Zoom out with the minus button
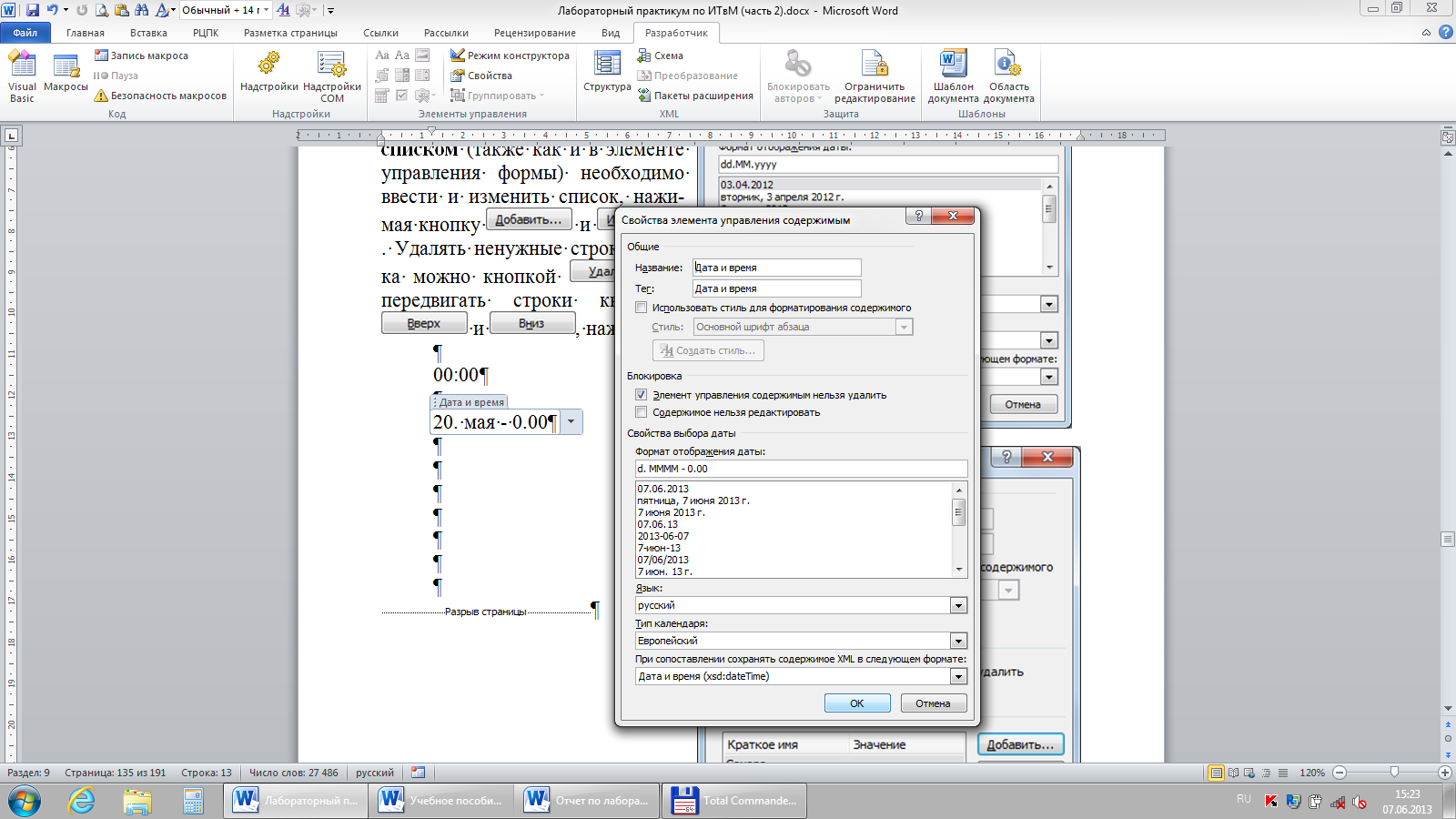 (x=1340, y=773)
